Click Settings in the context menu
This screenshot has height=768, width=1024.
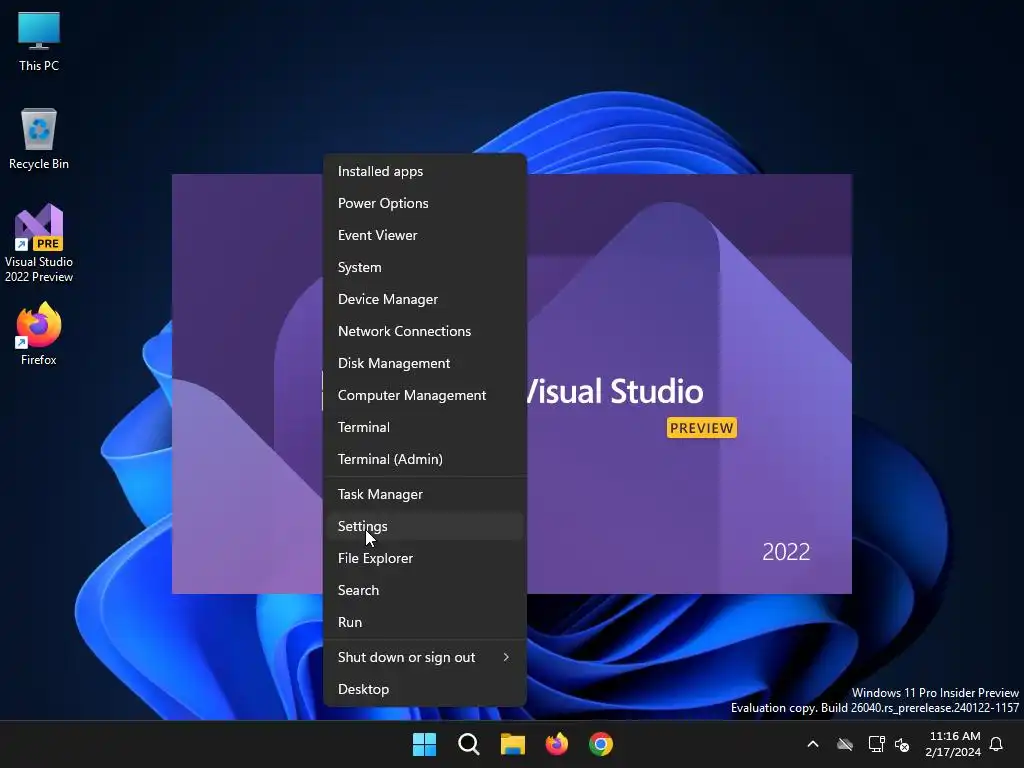point(424,526)
